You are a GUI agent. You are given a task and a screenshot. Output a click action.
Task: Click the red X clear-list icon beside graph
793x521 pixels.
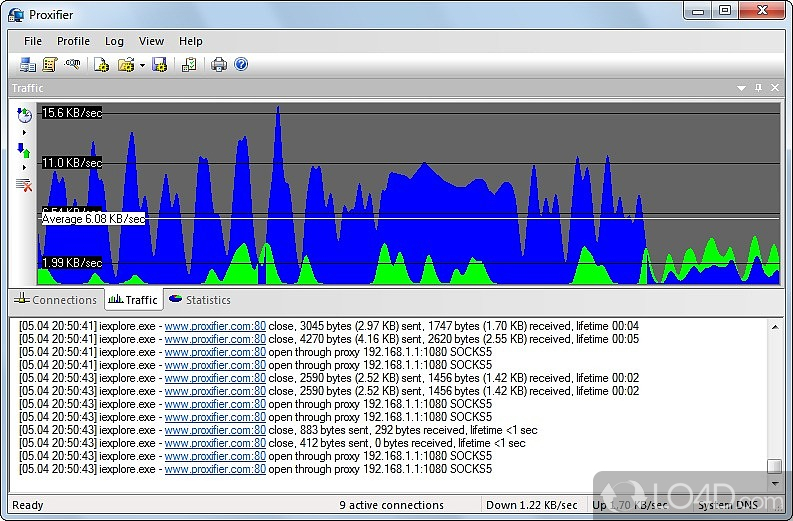24,184
